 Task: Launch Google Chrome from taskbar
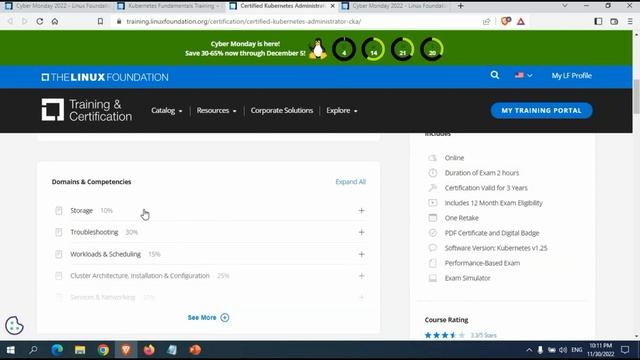click(103, 350)
